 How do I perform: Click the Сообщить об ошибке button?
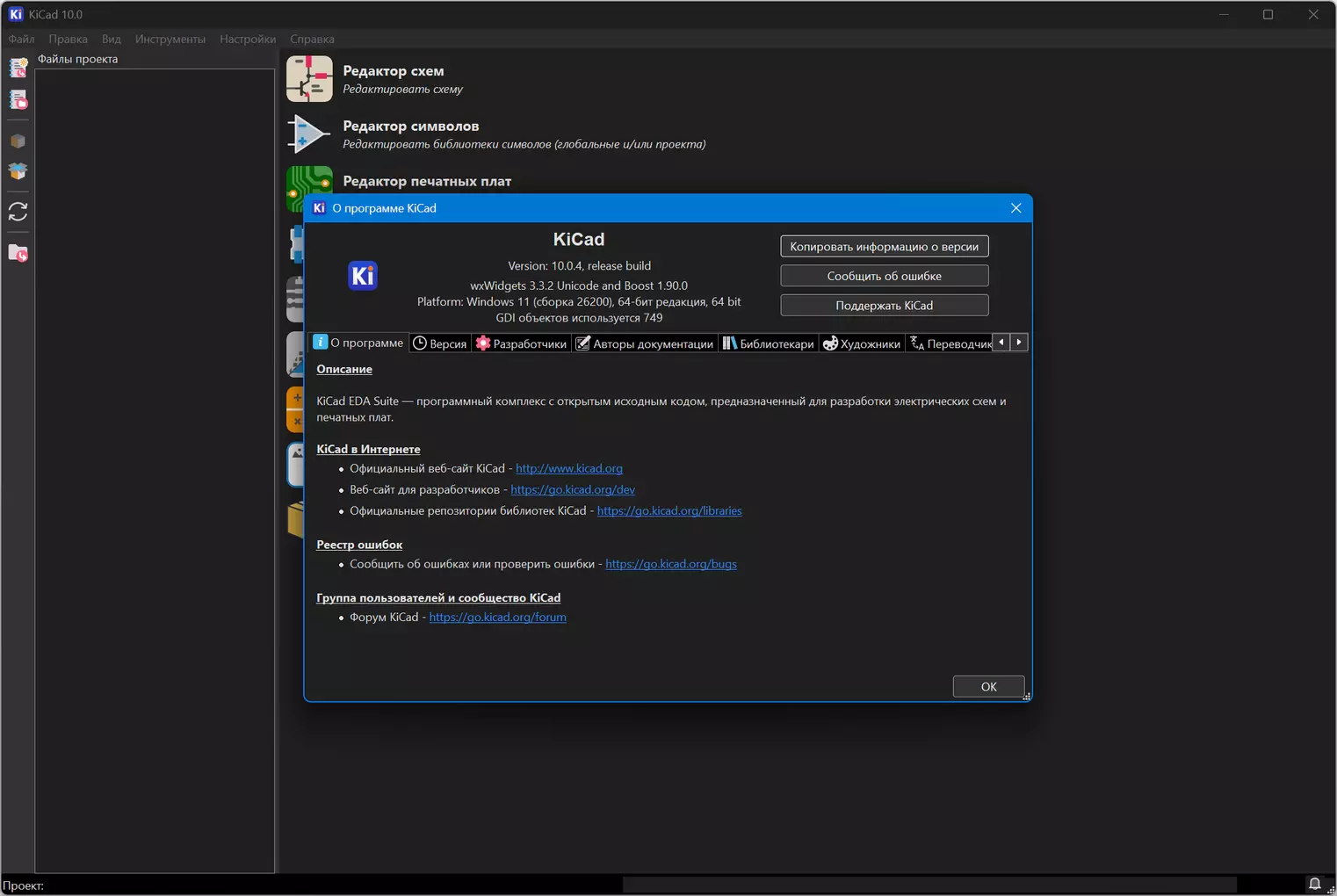[x=885, y=276]
